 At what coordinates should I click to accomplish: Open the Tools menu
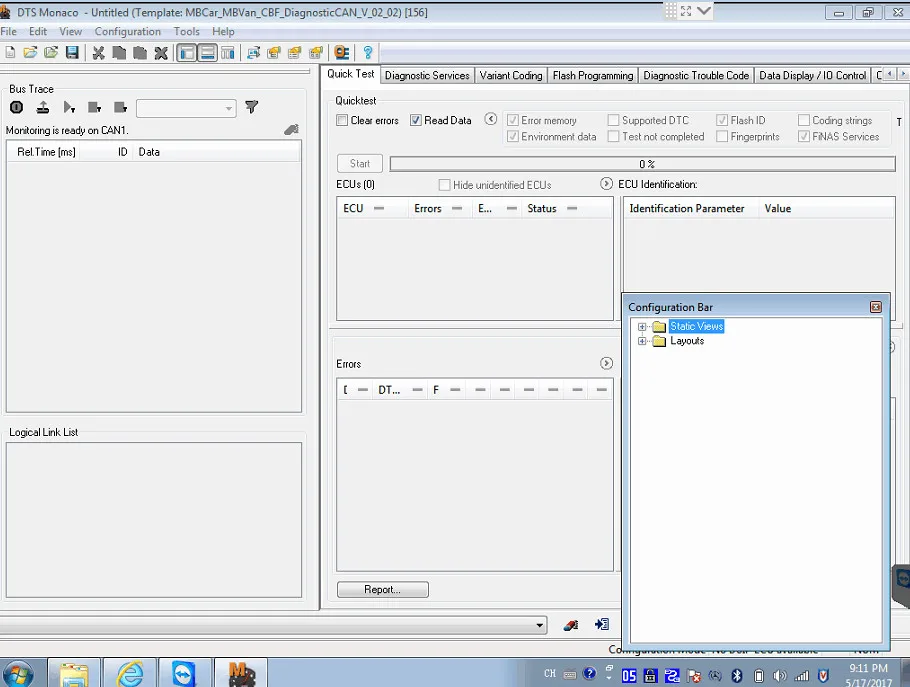click(x=186, y=31)
